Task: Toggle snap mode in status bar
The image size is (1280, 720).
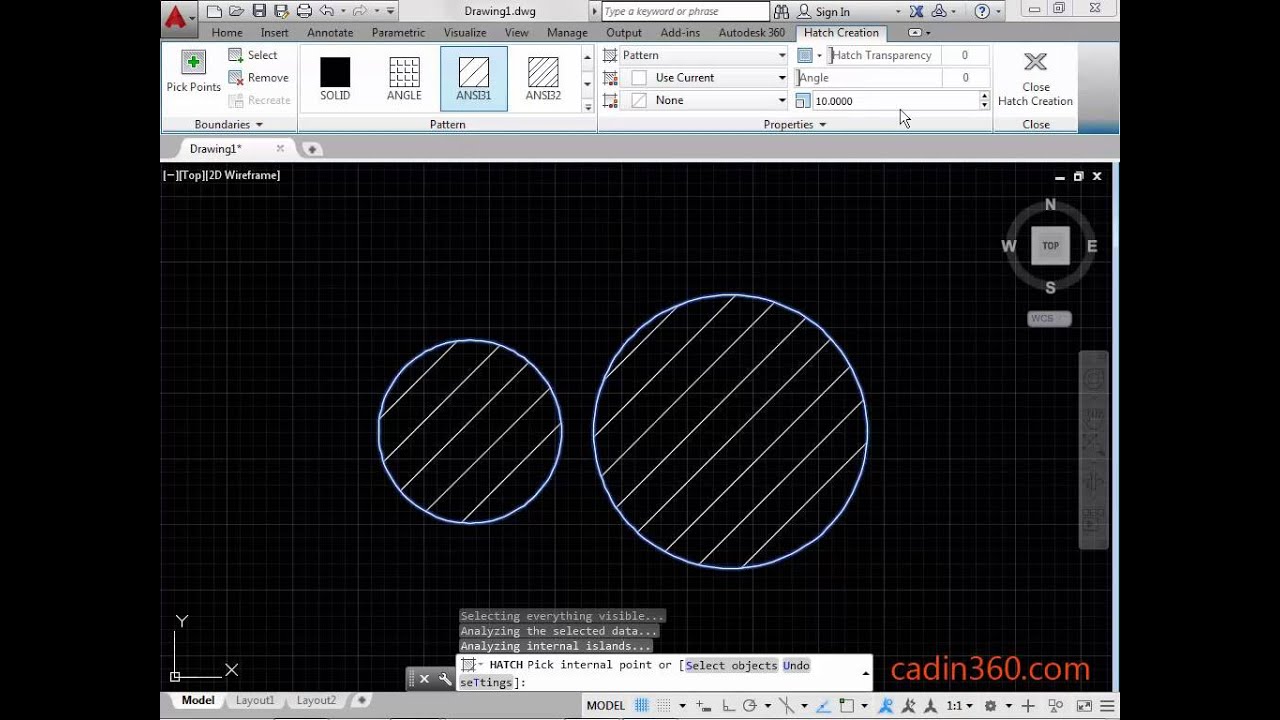Action: pos(666,705)
